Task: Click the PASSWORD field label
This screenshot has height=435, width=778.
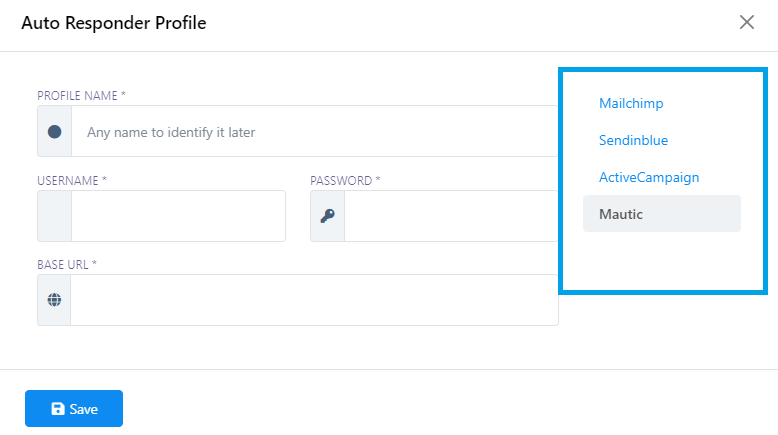Action: [x=345, y=181]
